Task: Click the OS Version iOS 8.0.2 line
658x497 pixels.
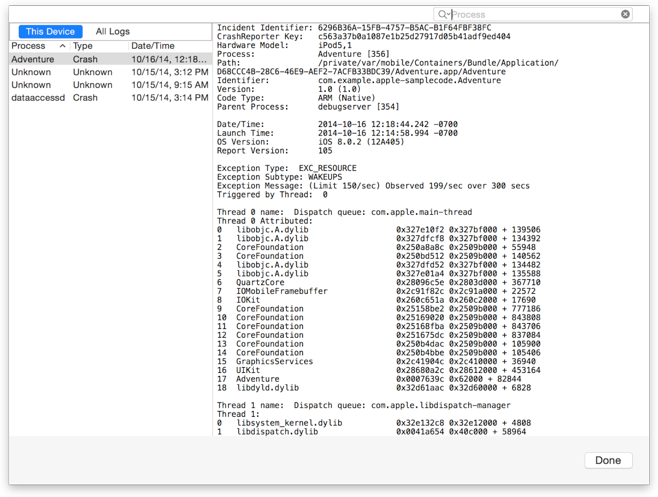Action: pos(311,142)
